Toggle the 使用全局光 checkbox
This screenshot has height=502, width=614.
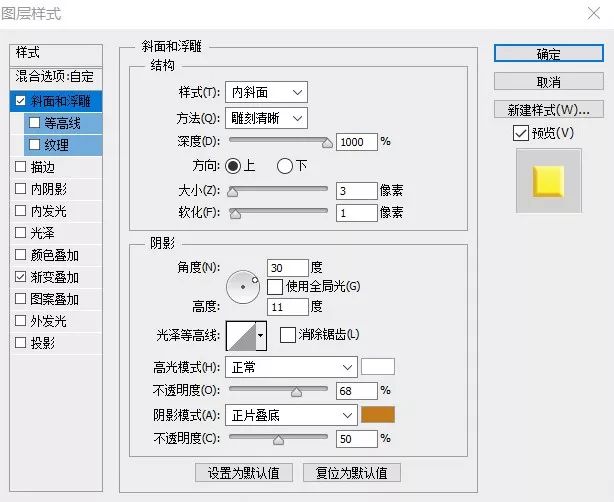point(275,286)
